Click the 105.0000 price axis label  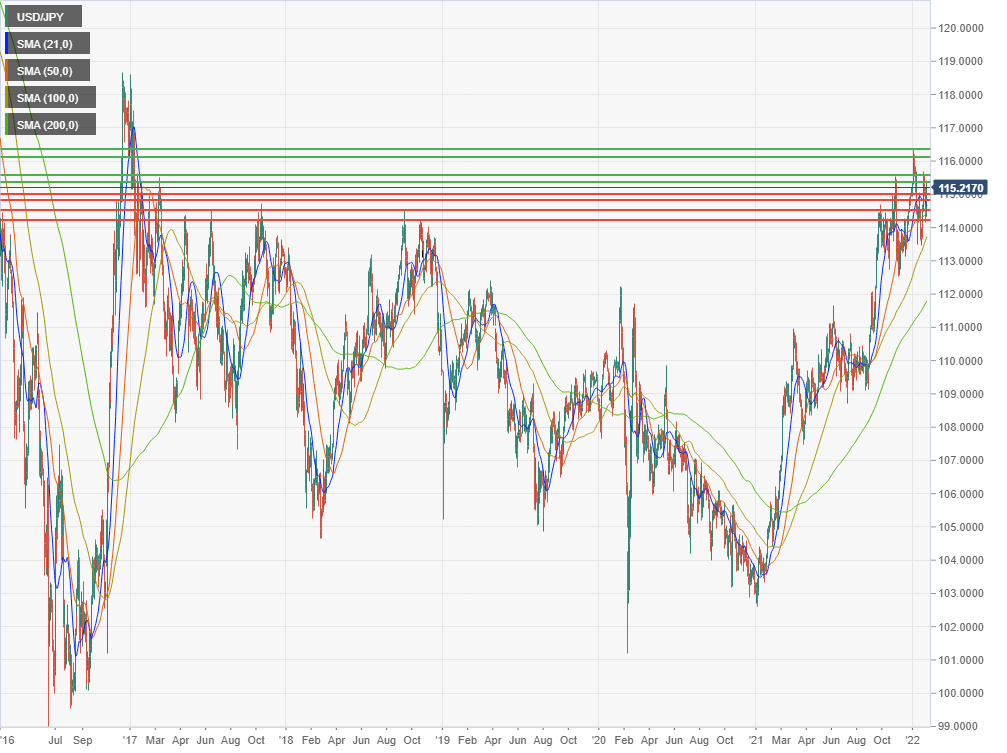tap(960, 527)
